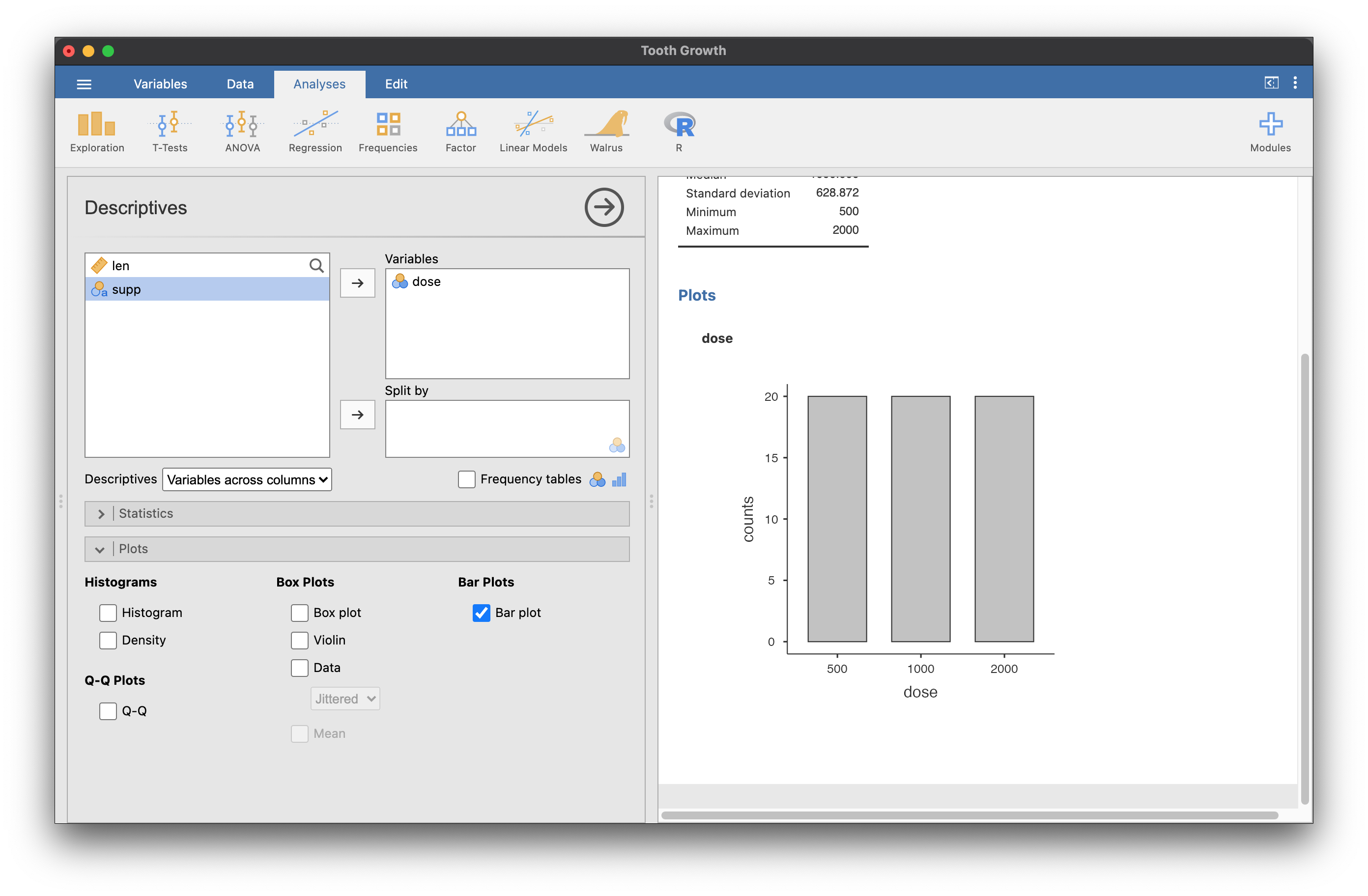Select the Jittered dropdown option
The width and height of the screenshot is (1368, 896).
pyautogui.click(x=343, y=699)
